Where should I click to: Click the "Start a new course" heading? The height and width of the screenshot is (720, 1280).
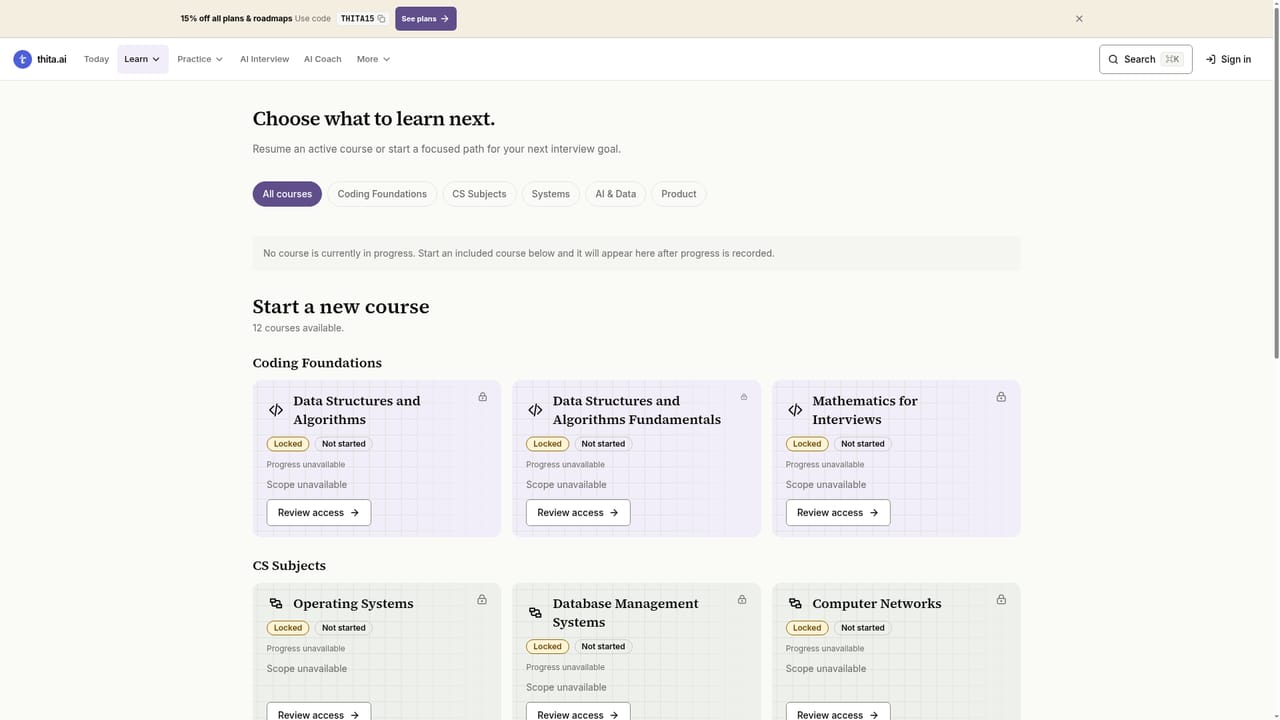[x=341, y=307]
